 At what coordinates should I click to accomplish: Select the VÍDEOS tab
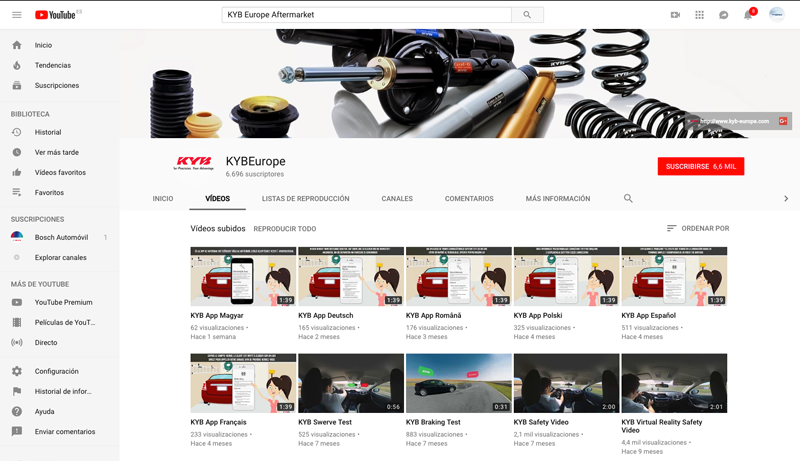tap(217, 198)
